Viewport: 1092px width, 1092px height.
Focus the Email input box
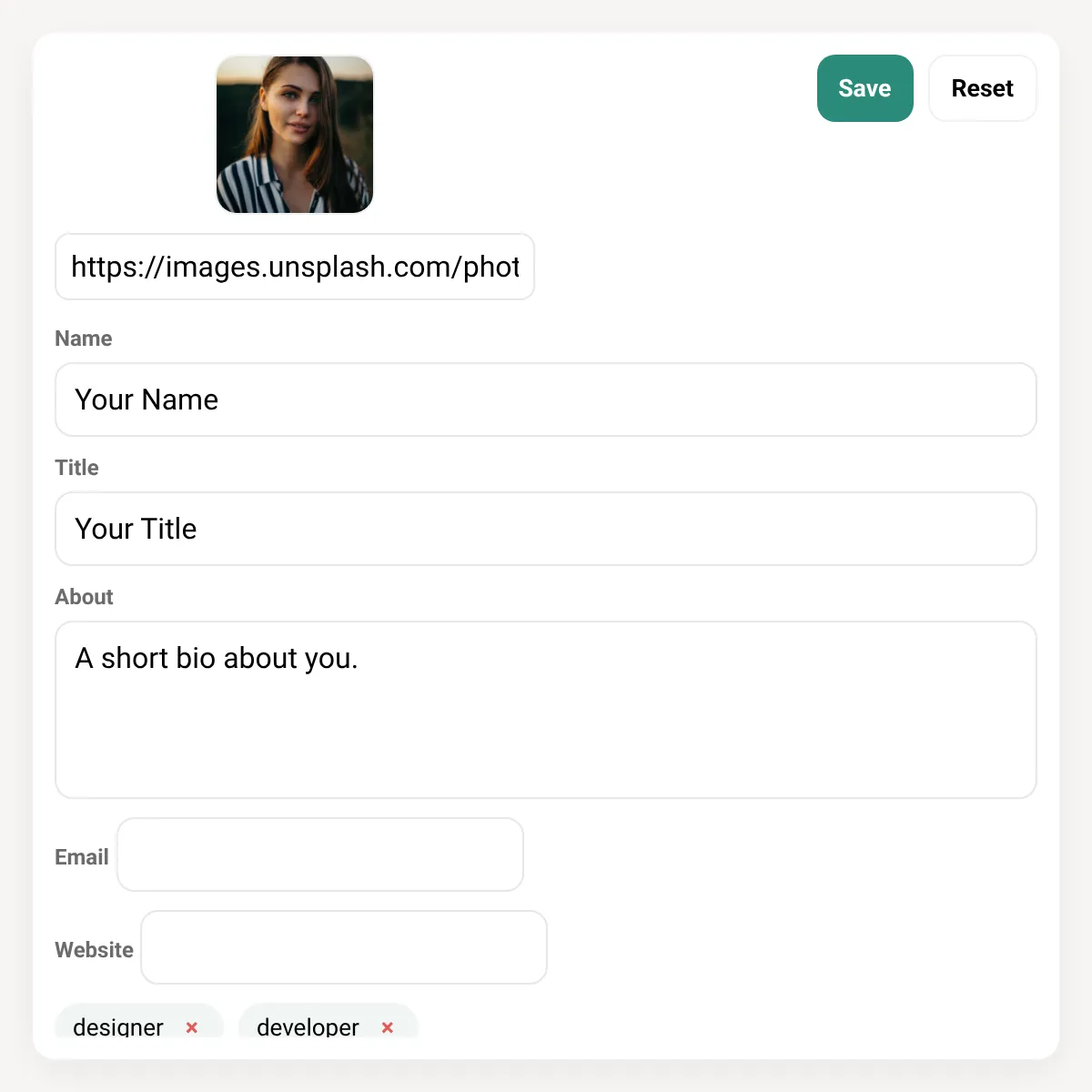tap(320, 854)
